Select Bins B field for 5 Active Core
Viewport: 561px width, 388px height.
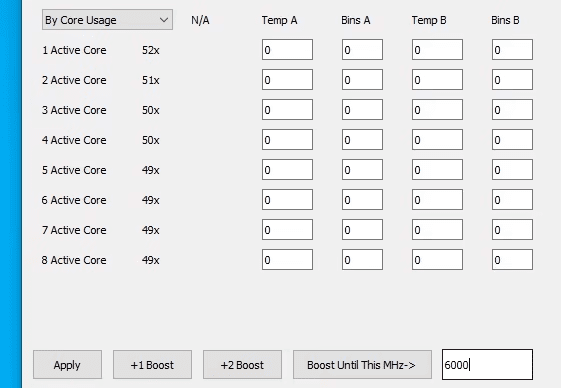tap(512, 170)
